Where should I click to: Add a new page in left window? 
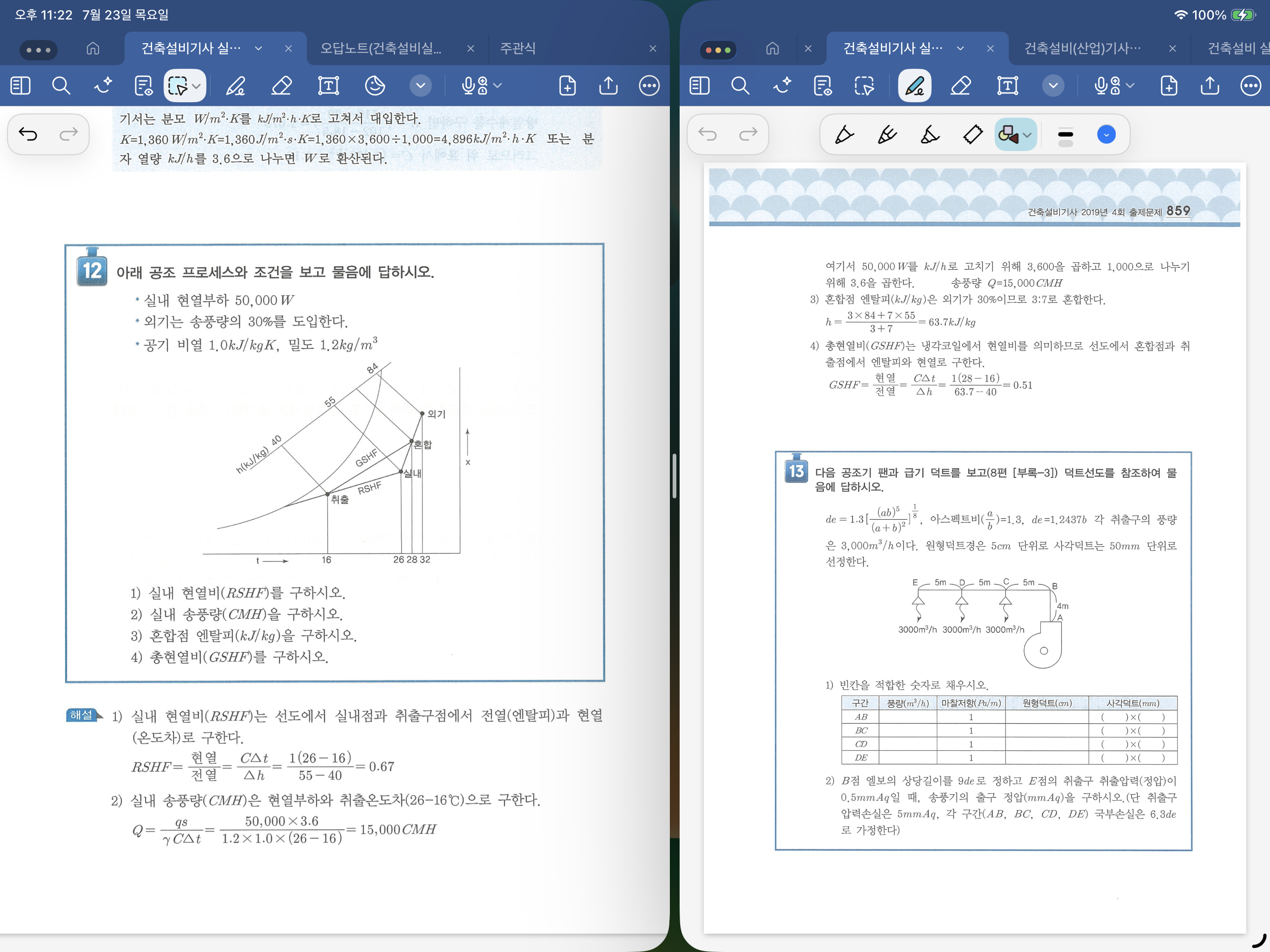[567, 86]
